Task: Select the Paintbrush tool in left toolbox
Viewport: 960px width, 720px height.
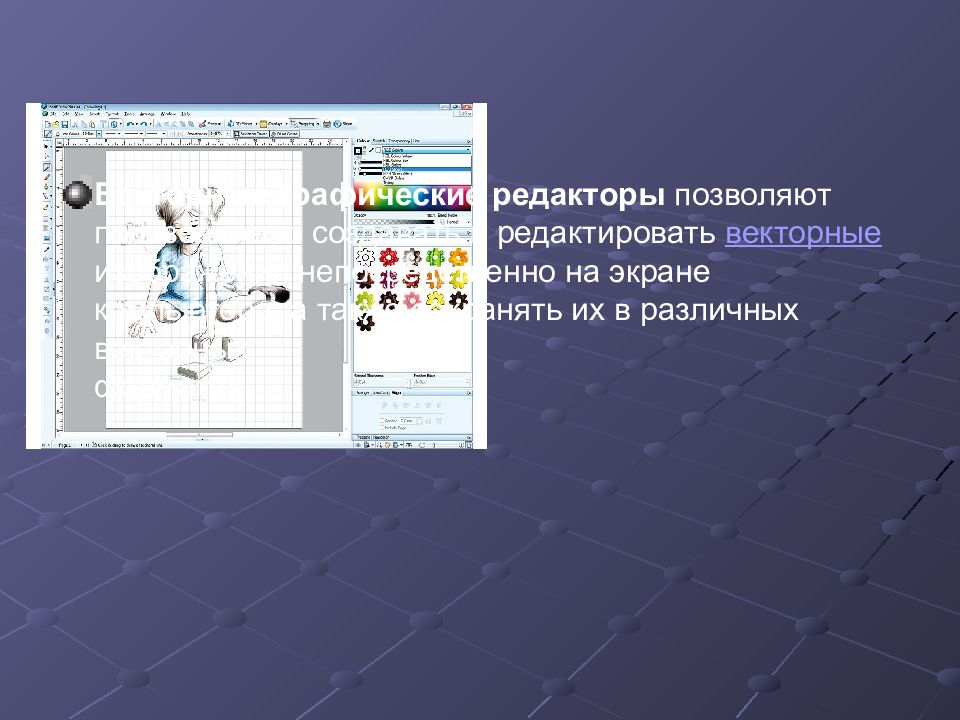Action: (x=47, y=177)
